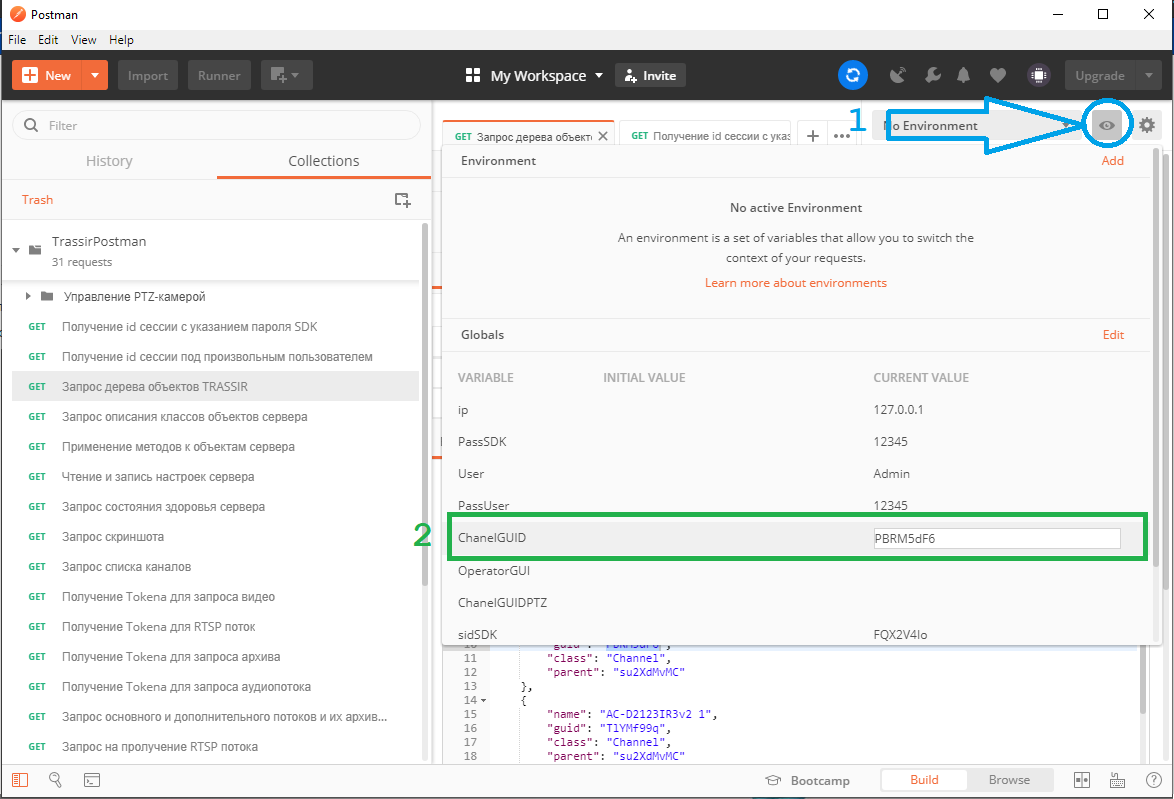Click the search magnifier in Filter box

(x=31, y=125)
